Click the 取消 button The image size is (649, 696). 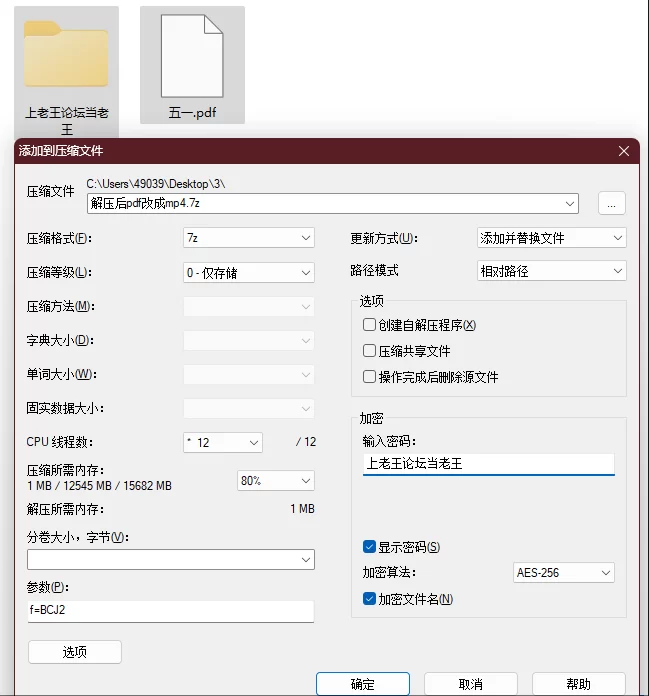tap(471, 684)
